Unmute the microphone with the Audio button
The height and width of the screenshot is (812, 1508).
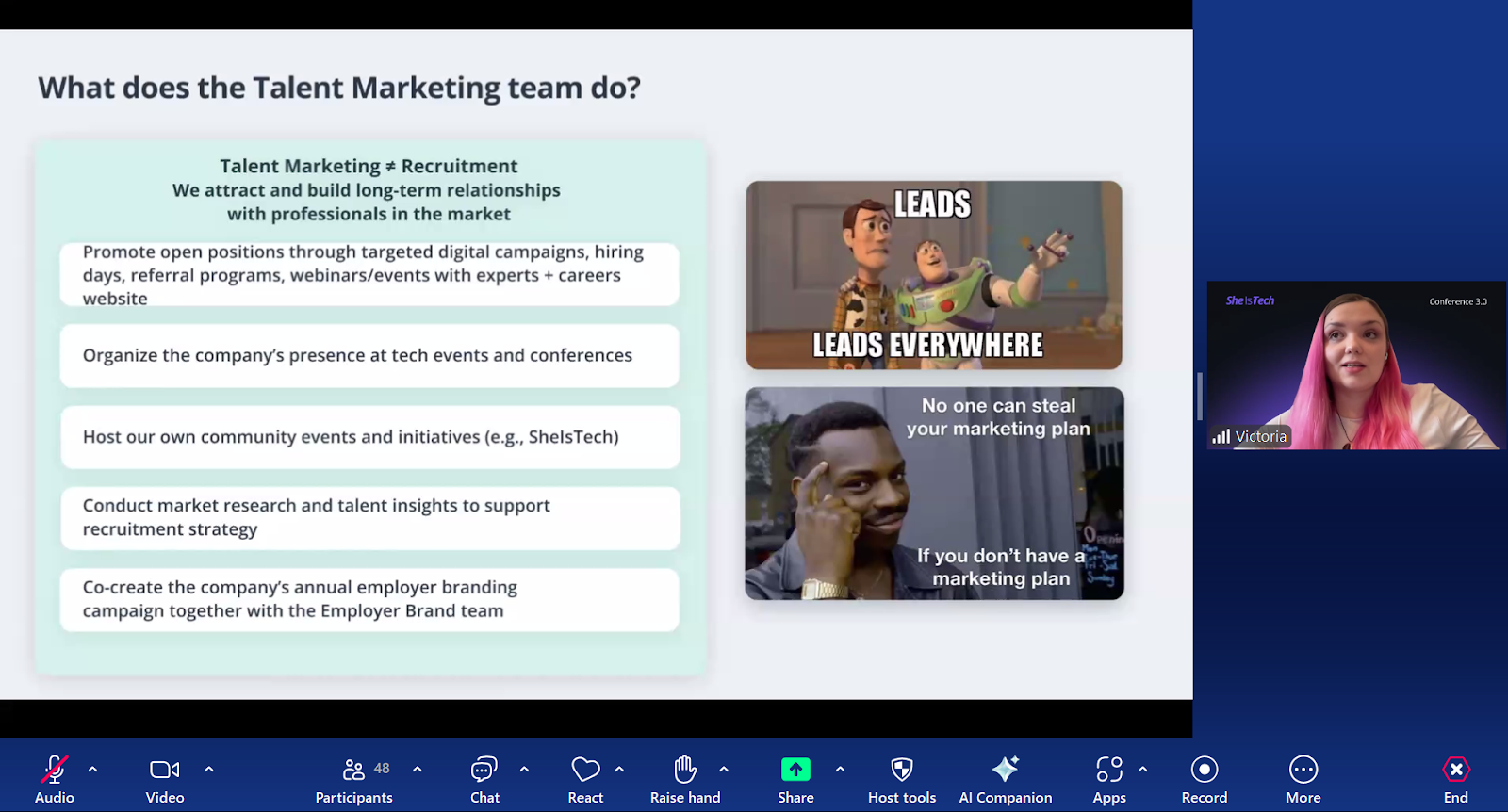pos(55,779)
